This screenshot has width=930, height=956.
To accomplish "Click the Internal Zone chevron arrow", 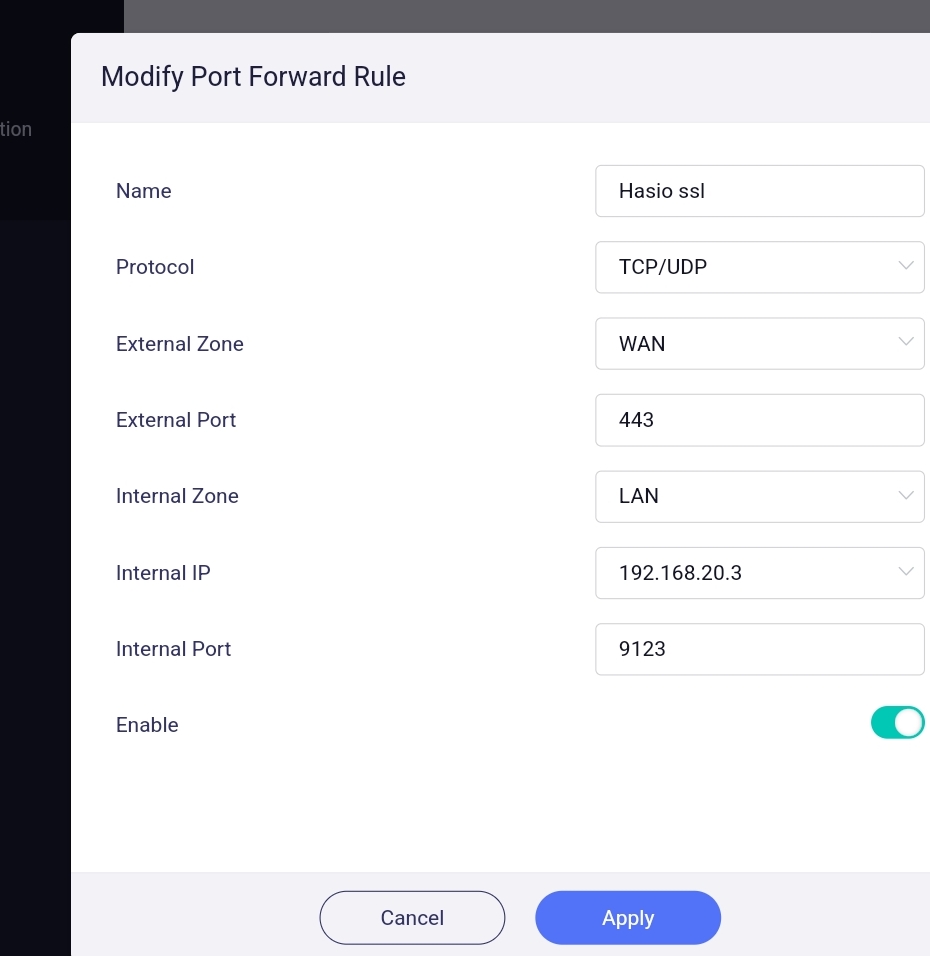I will point(906,495).
